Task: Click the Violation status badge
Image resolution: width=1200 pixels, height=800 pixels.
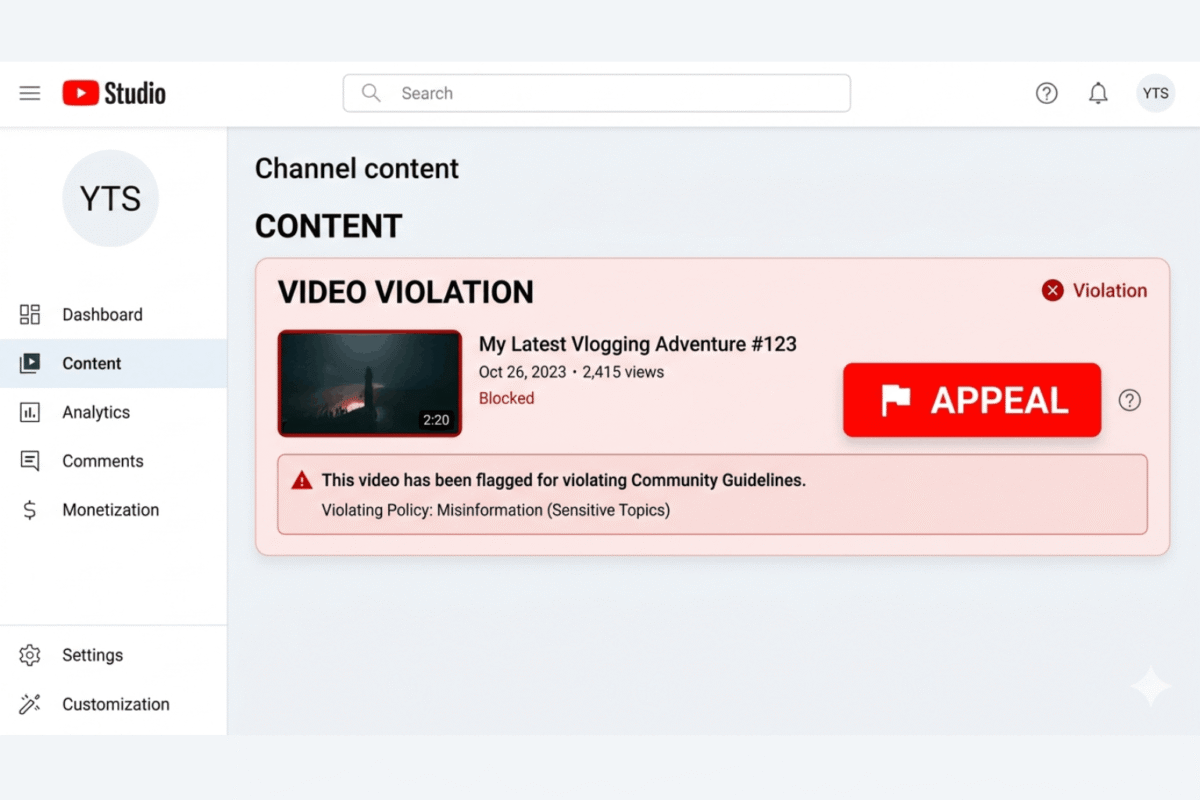Action: 1094,290
